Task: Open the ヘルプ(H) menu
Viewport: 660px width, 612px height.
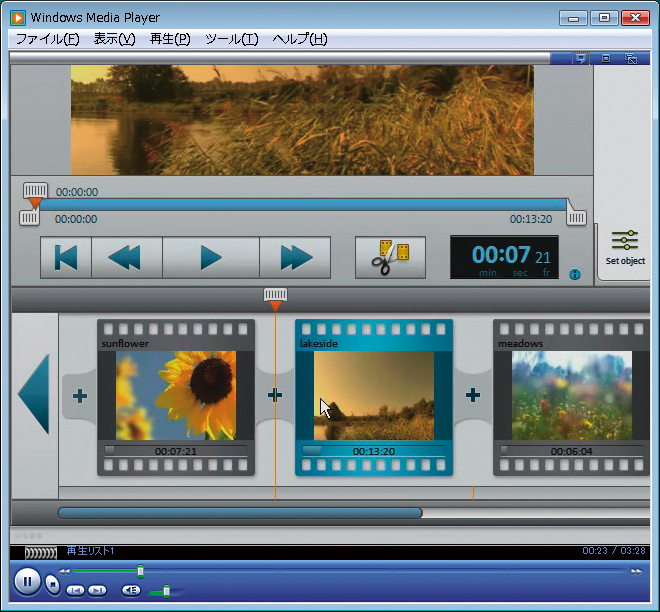Action: click(300, 39)
